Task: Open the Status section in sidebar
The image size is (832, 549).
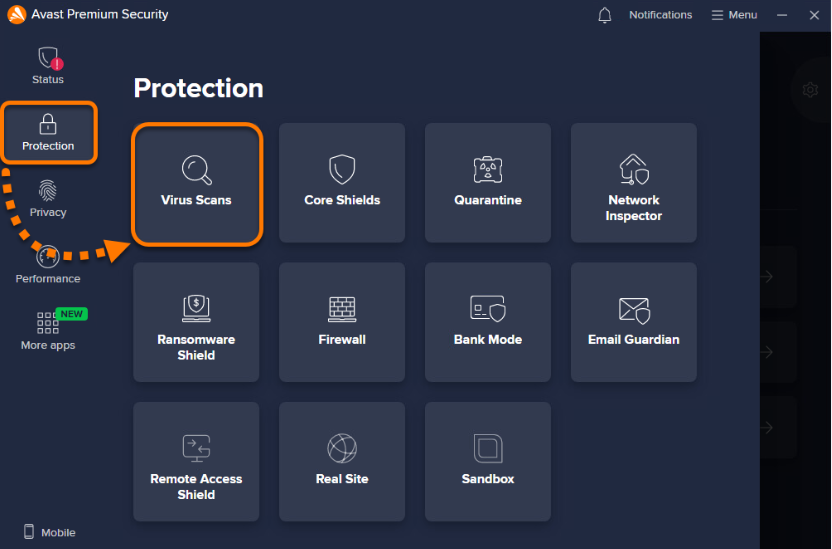Action: (48, 66)
